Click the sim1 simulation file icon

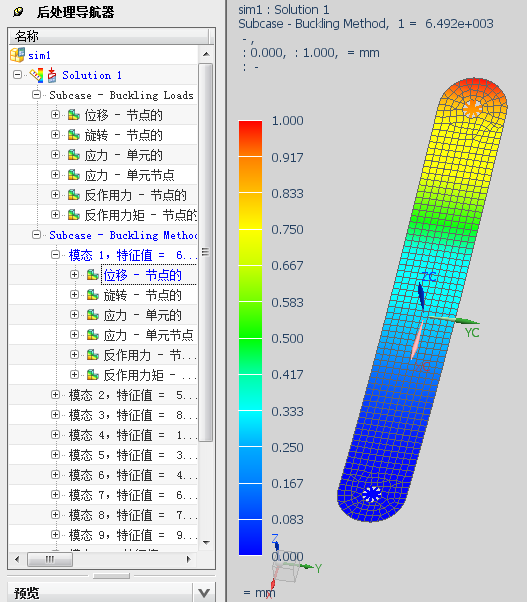coord(17,55)
